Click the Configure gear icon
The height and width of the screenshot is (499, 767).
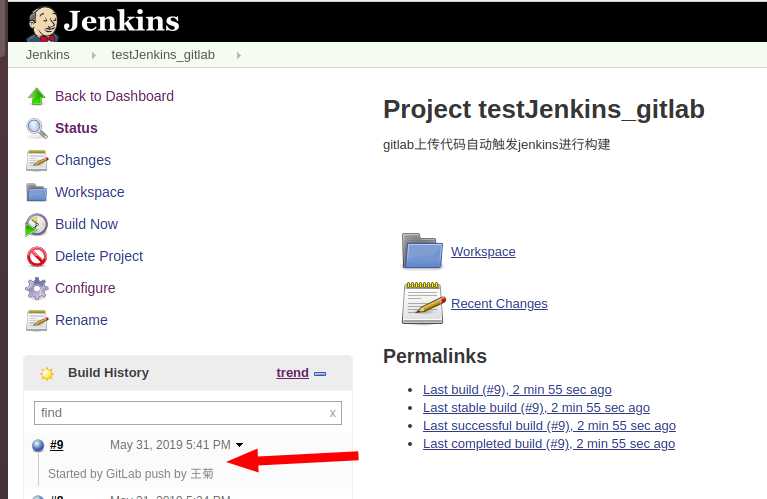(37, 288)
